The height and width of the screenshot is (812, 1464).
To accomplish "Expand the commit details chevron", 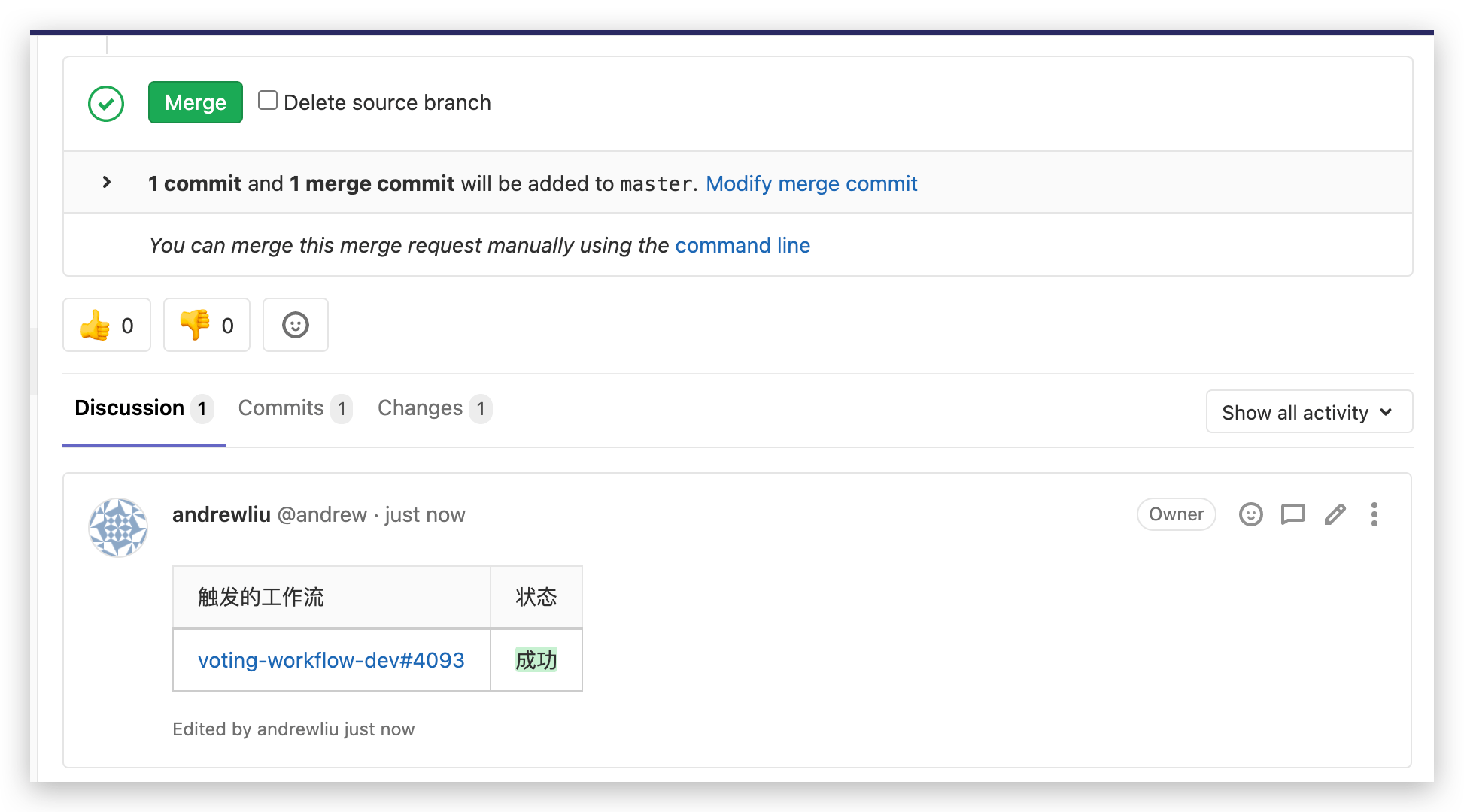I will click(106, 183).
